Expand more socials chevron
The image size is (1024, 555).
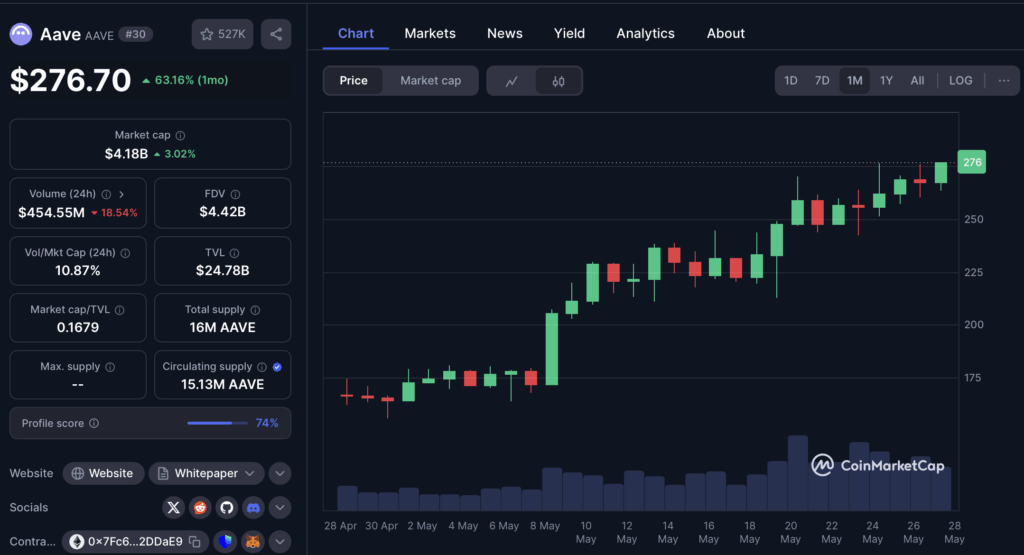[x=280, y=507]
